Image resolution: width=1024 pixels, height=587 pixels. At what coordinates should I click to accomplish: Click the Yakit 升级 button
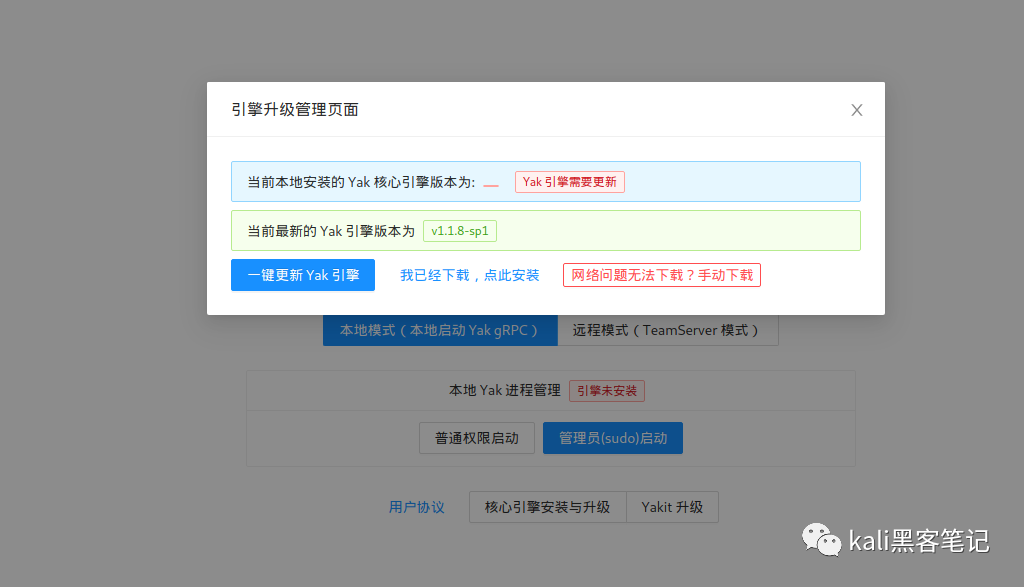tap(672, 507)
